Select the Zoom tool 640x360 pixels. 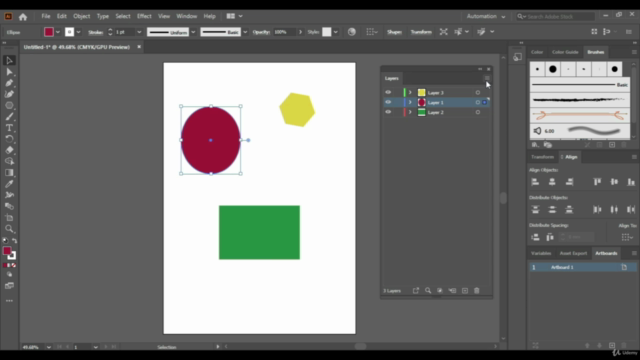click(9, 229)
